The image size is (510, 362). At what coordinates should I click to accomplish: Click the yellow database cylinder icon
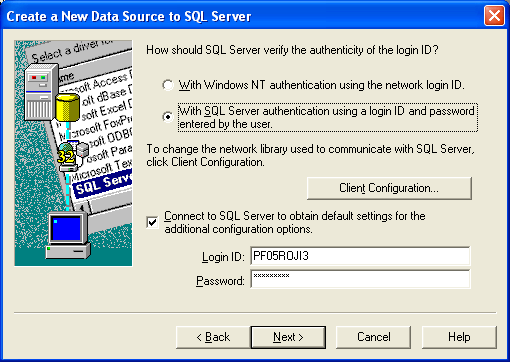click(68, 107)
